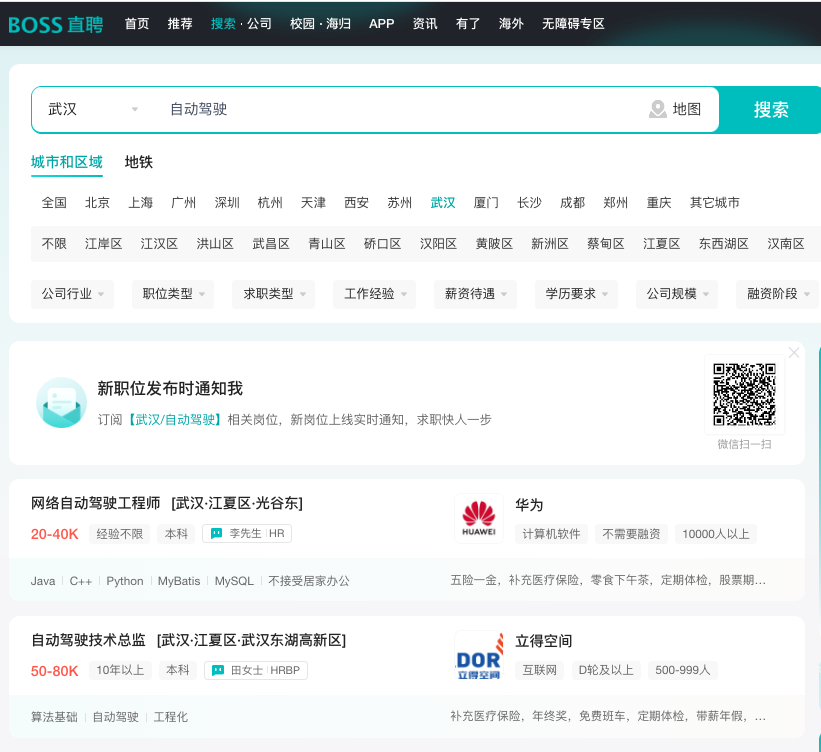Click the WeChat QR code image

(x=744, y=394)
